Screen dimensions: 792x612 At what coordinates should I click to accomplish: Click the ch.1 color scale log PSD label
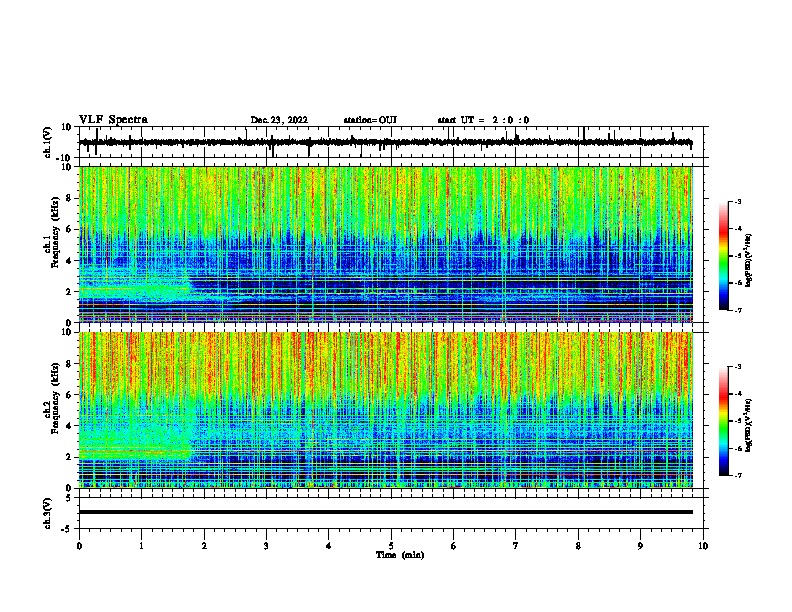pos(749,261)
